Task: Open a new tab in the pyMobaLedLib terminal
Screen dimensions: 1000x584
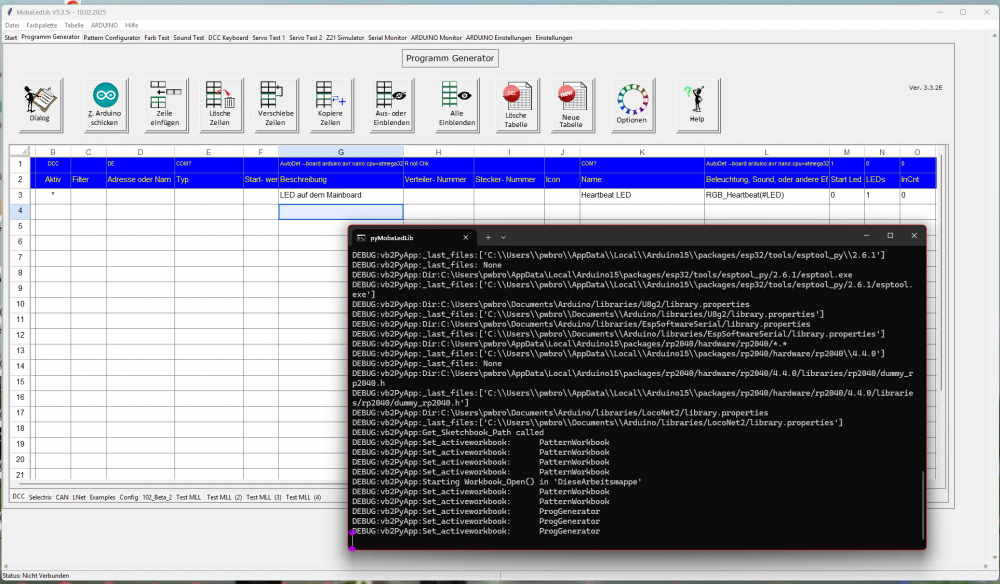Action: [x=488, y=237]
